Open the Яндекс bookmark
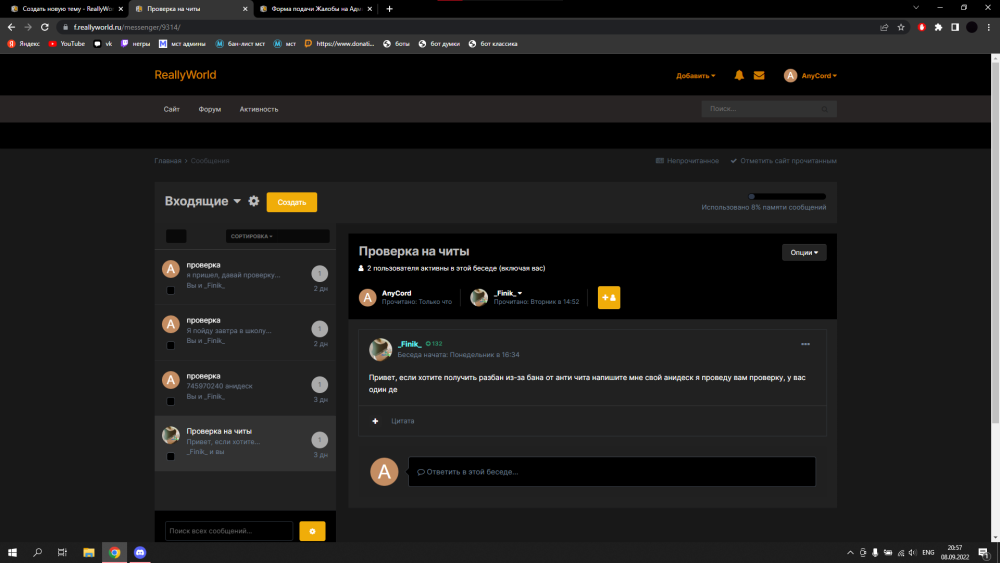The height and width of the screenshot is (563, 1000). click(x=24, y=43)
